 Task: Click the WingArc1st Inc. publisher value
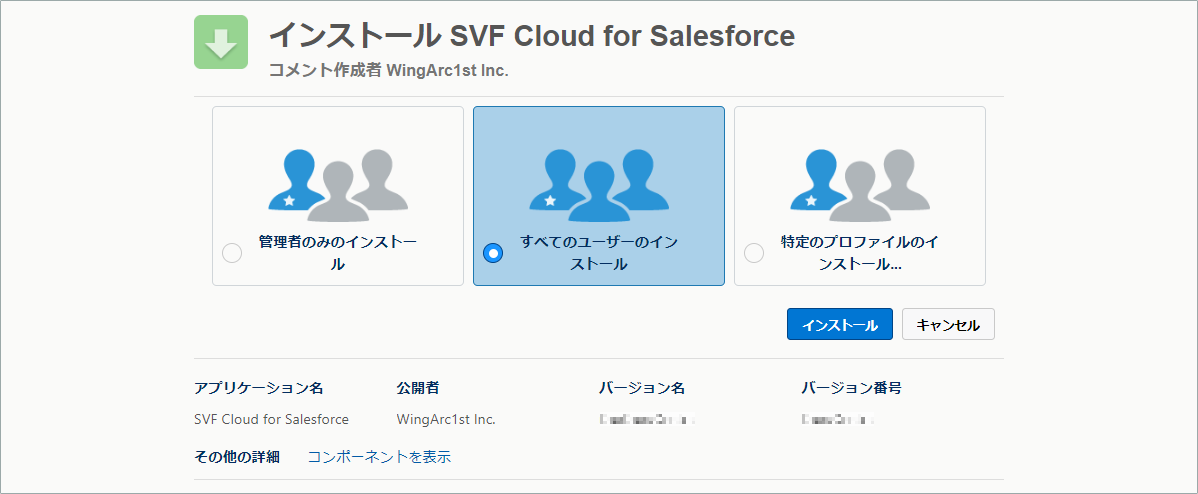(x=446, y=419)
